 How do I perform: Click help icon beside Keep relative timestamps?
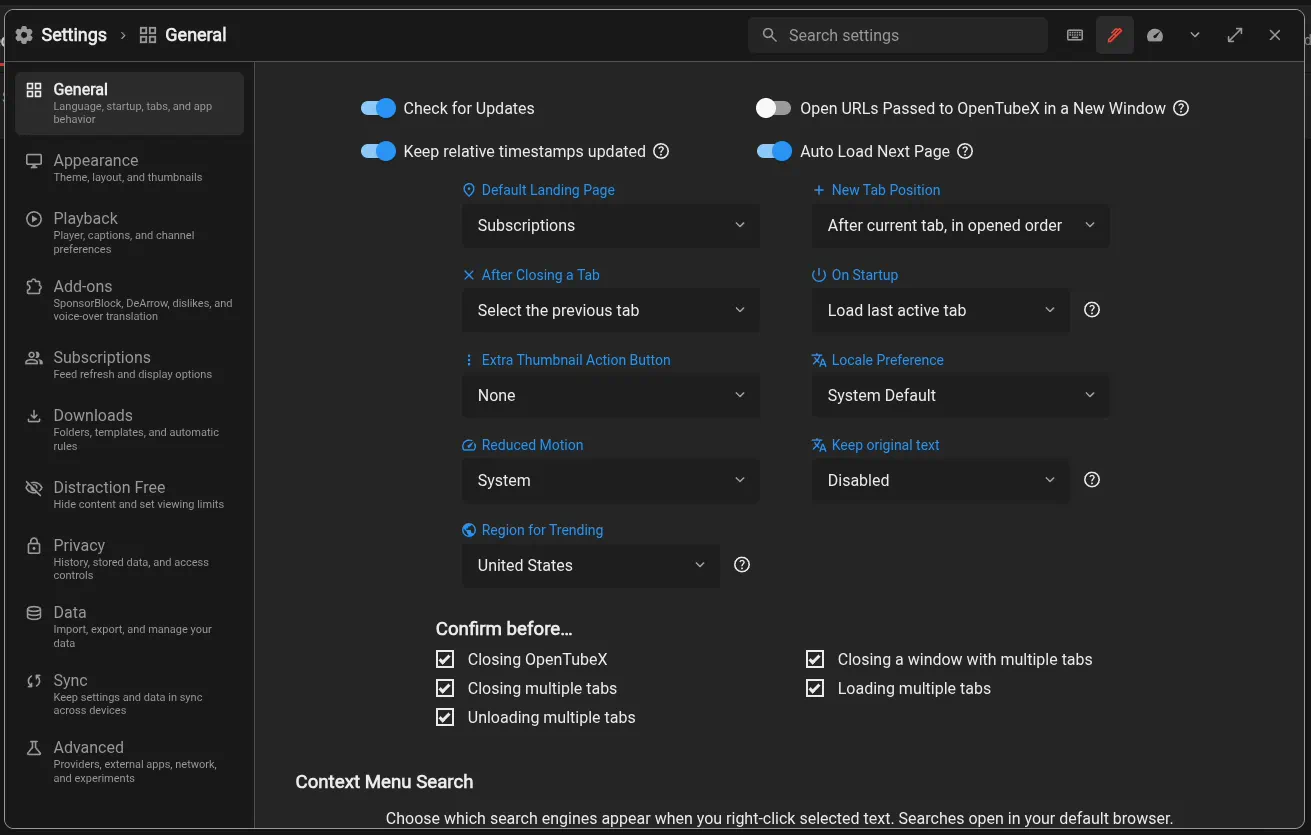[x=661, y=151]
